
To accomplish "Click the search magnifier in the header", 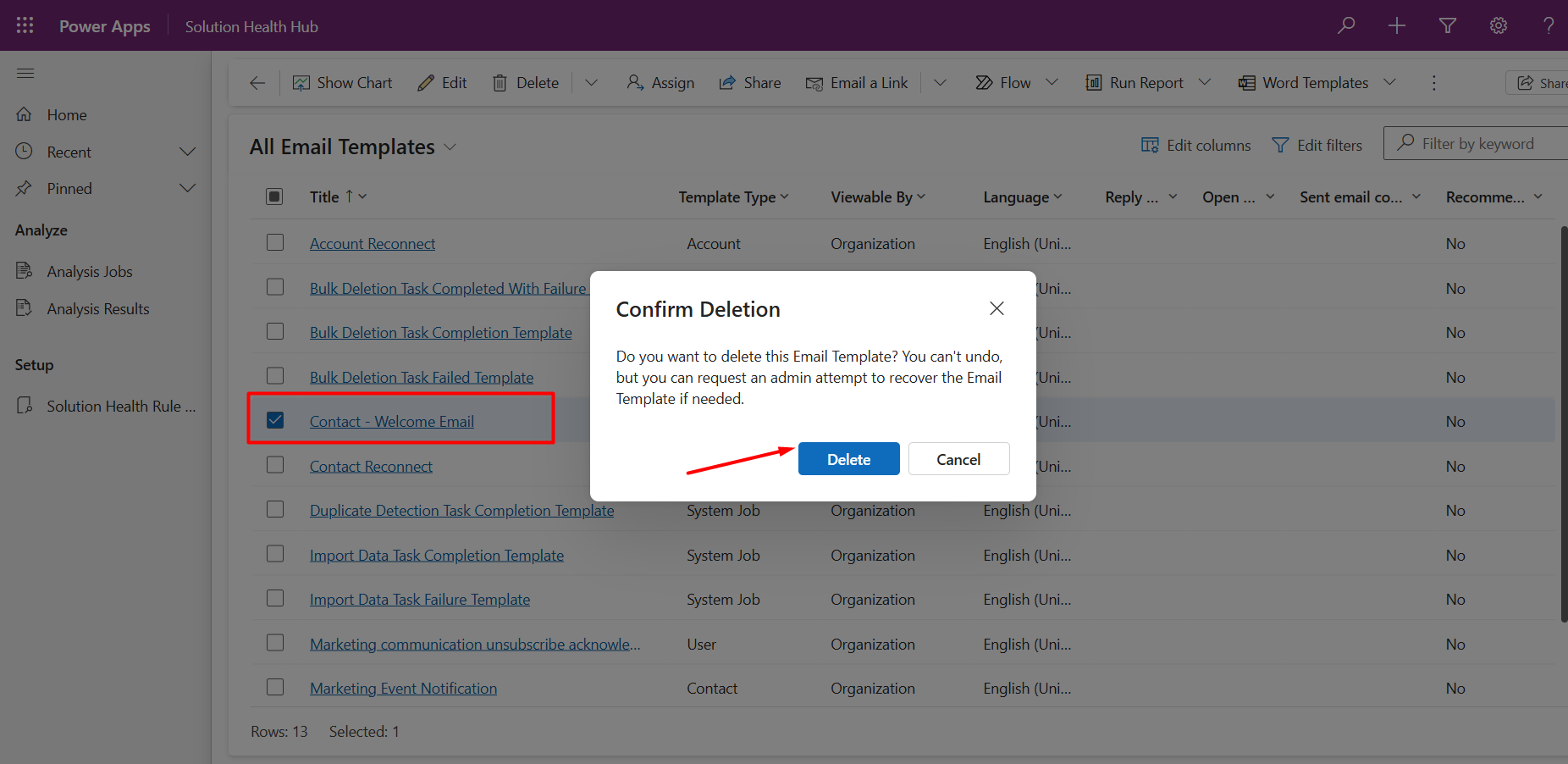I will coord(1346,25).
